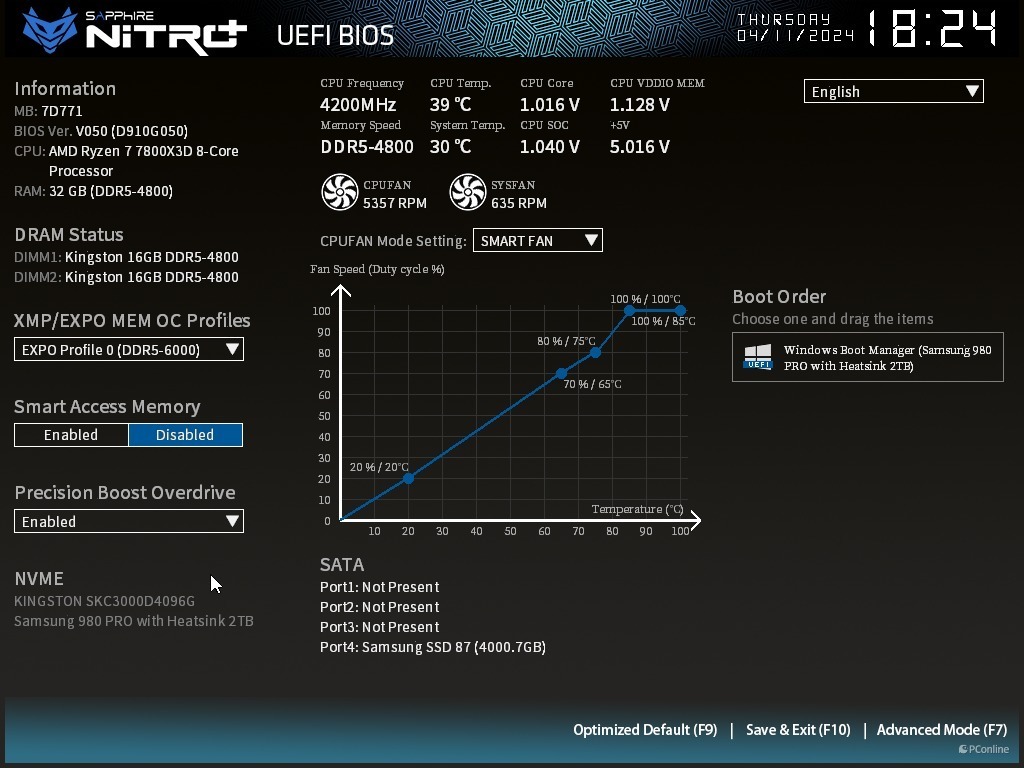Click the RAM: 32 GB (DDR5-4800) text
This screenshot has height=768, width=1024.
click(93, 191)
